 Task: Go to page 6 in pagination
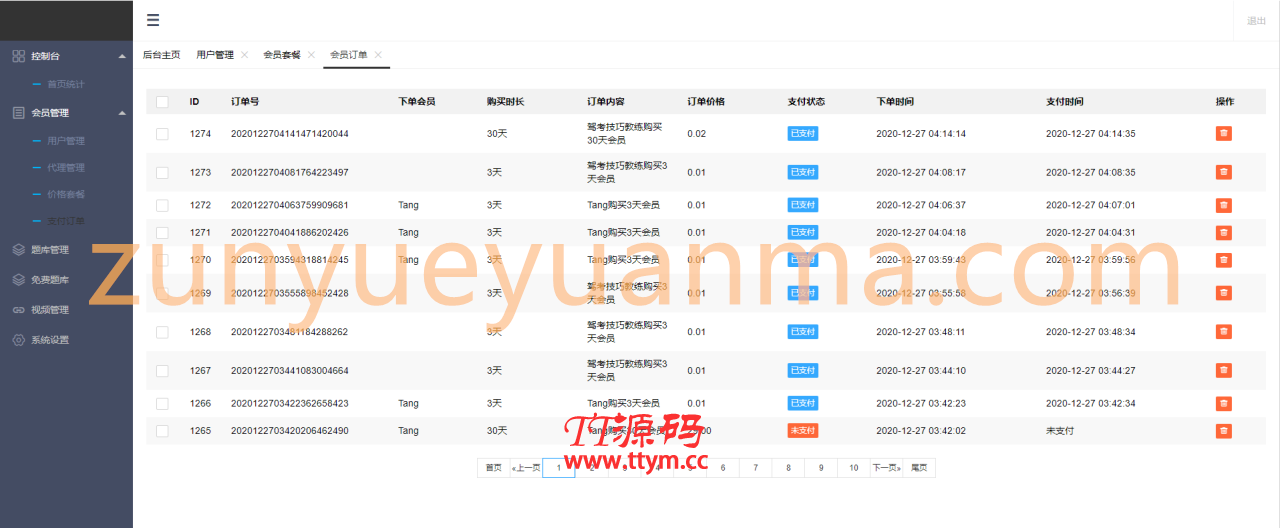723,468
